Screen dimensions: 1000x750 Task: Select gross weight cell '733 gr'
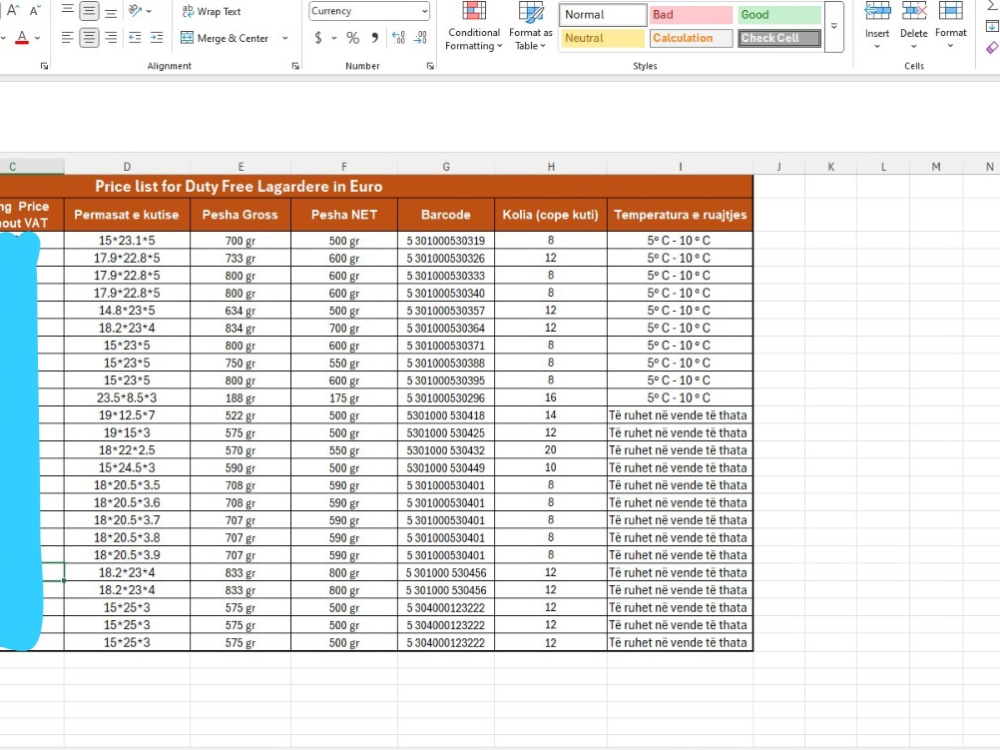point(240,258)
